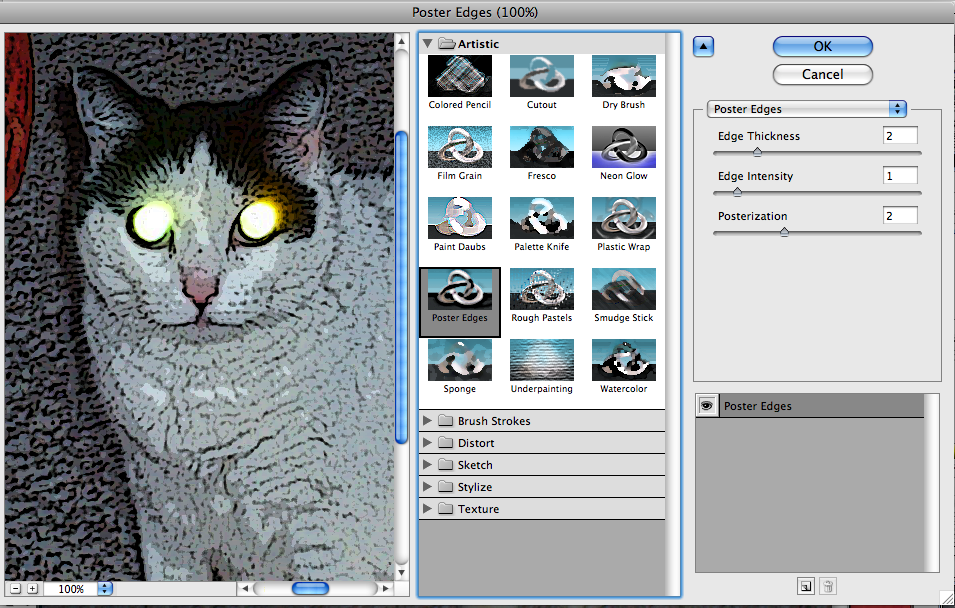Click preview horizontal scrollbar right arrow
Viewport: 955px width, 608px height.
pyautogui.click(x=385, y=589)
